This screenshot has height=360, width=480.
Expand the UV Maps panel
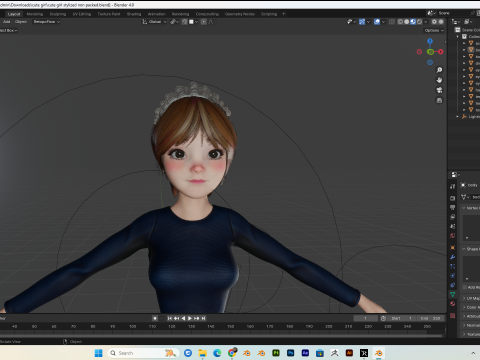pos(464,298)
